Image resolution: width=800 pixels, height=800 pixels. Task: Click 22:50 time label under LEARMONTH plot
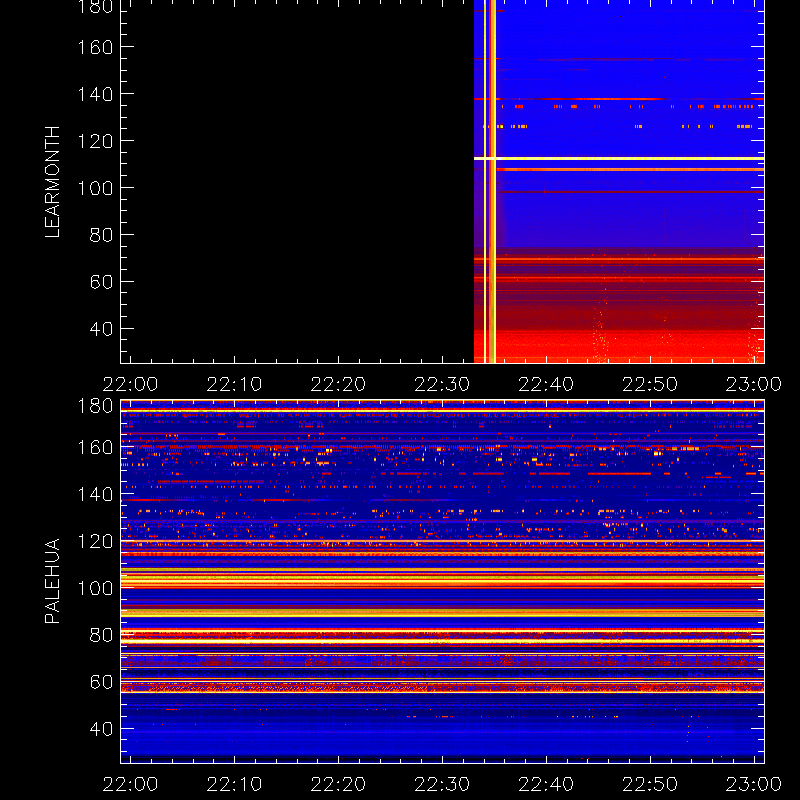pos(651,384)
